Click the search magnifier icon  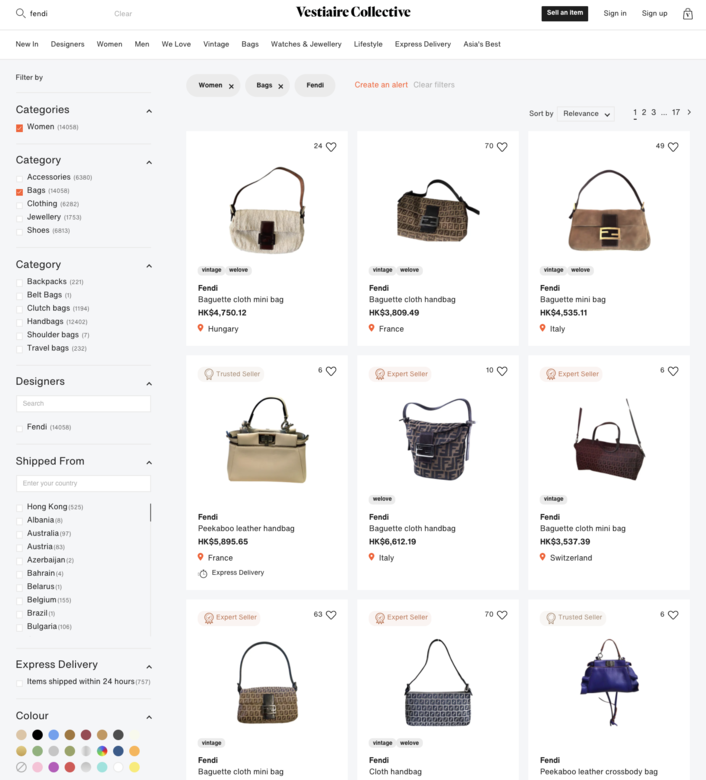(x=20, y=13)
